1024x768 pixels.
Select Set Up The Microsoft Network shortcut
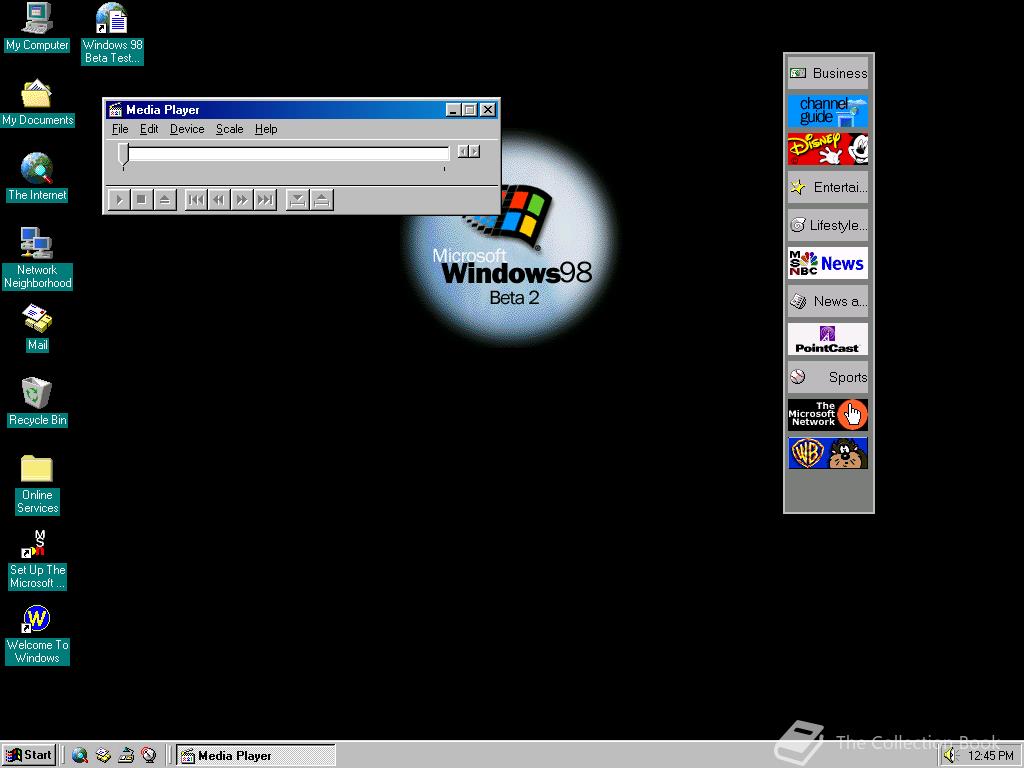click(x=37, y=560)
